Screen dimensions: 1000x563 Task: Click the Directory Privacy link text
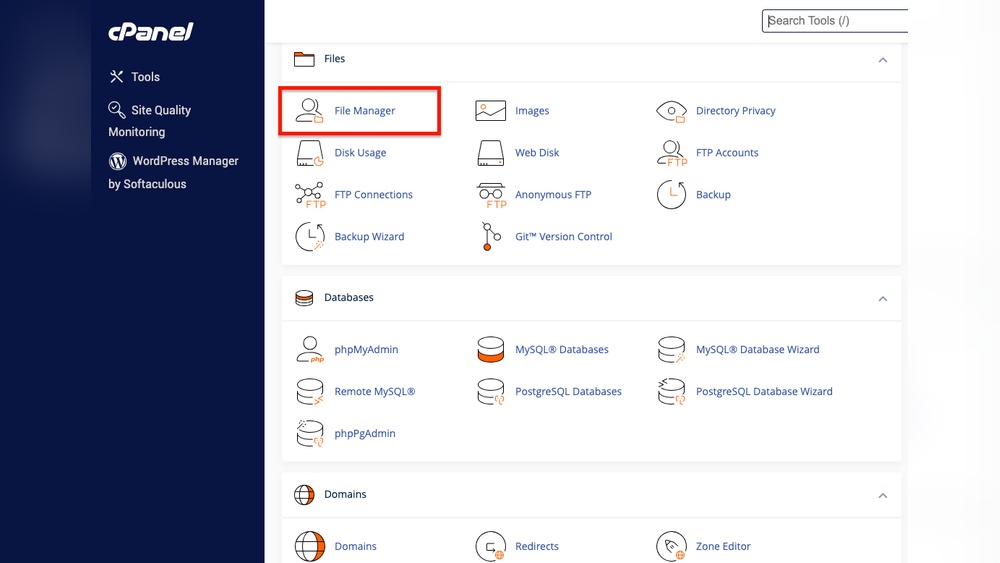pyautogui.click(x=735, y=110)
